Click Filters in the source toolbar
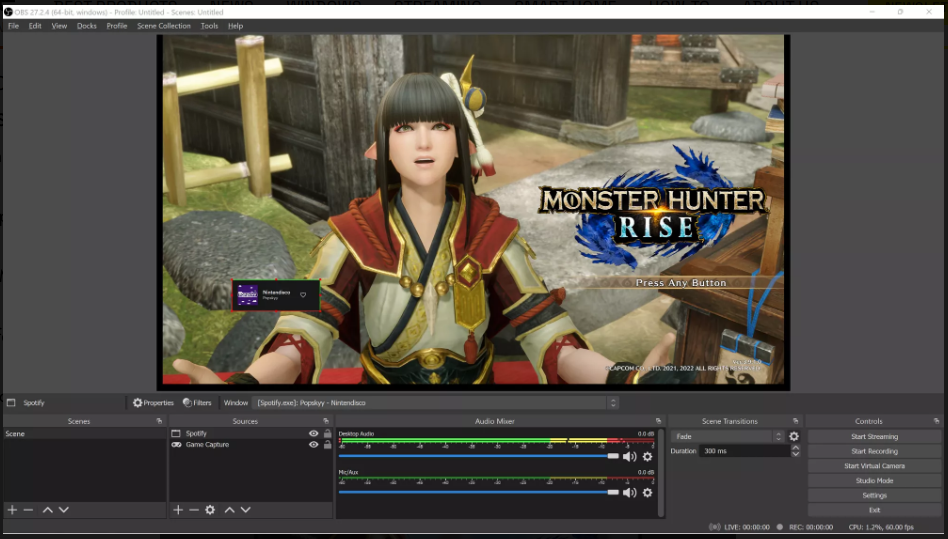 point(197,402)
